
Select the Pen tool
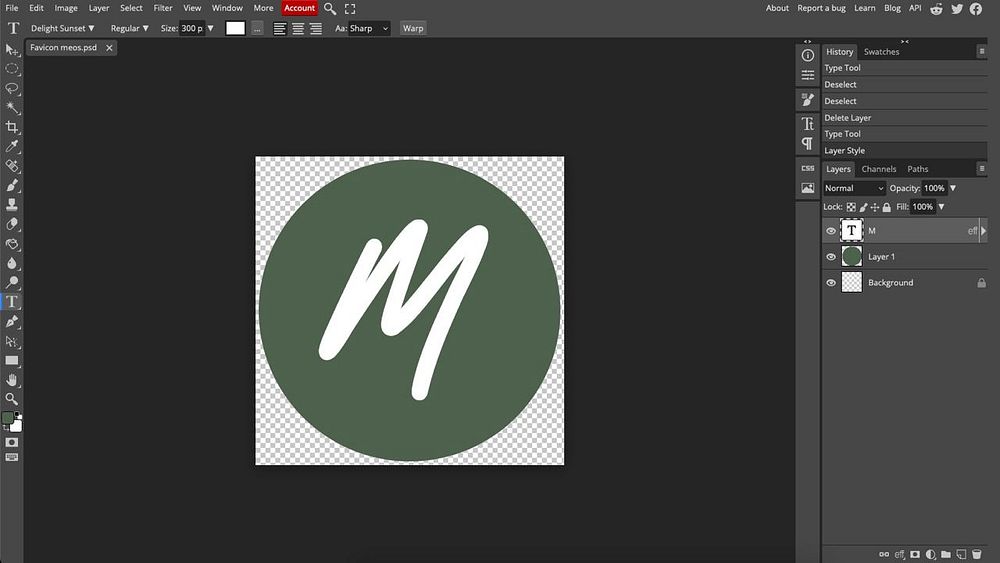(x=11, y=321)
